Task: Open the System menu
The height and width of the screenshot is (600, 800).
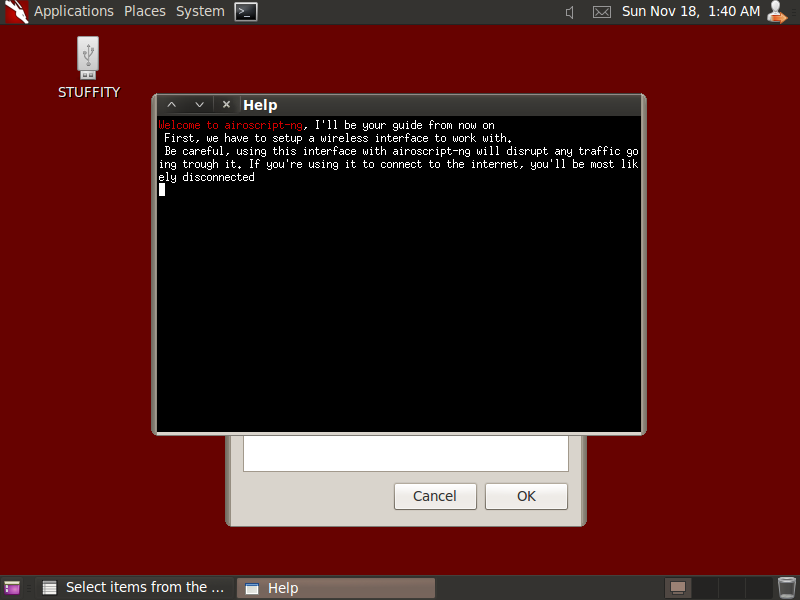Action: pos(200,11)
